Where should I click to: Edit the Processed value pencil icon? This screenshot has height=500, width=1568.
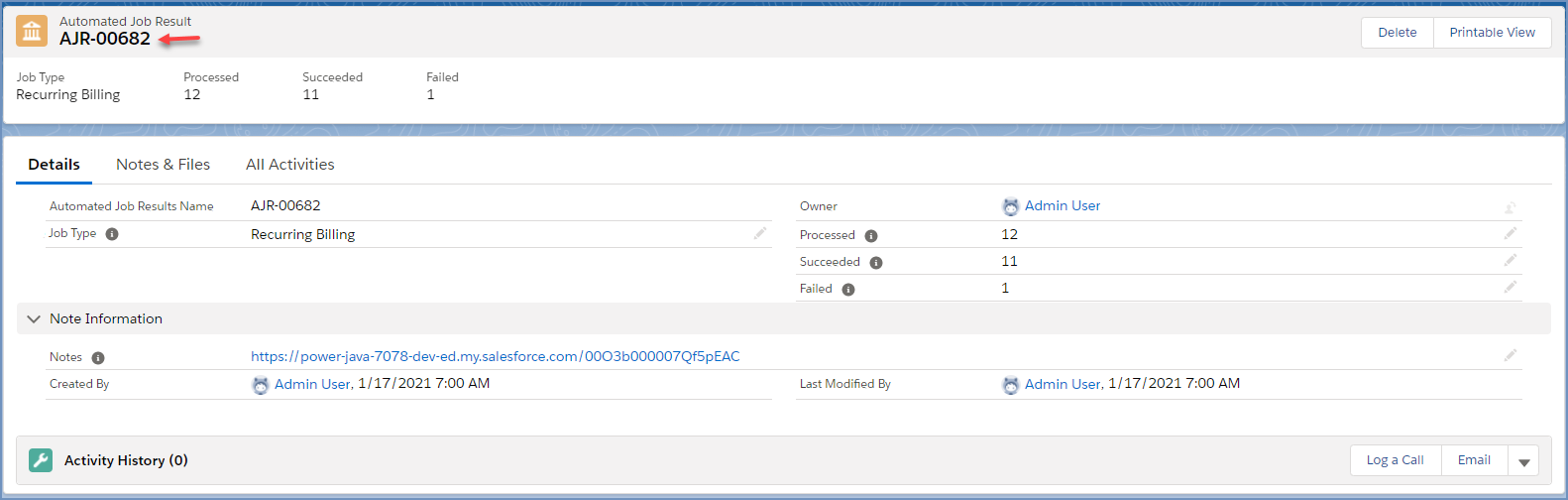pyautogui.click(x=1511, y=233)
